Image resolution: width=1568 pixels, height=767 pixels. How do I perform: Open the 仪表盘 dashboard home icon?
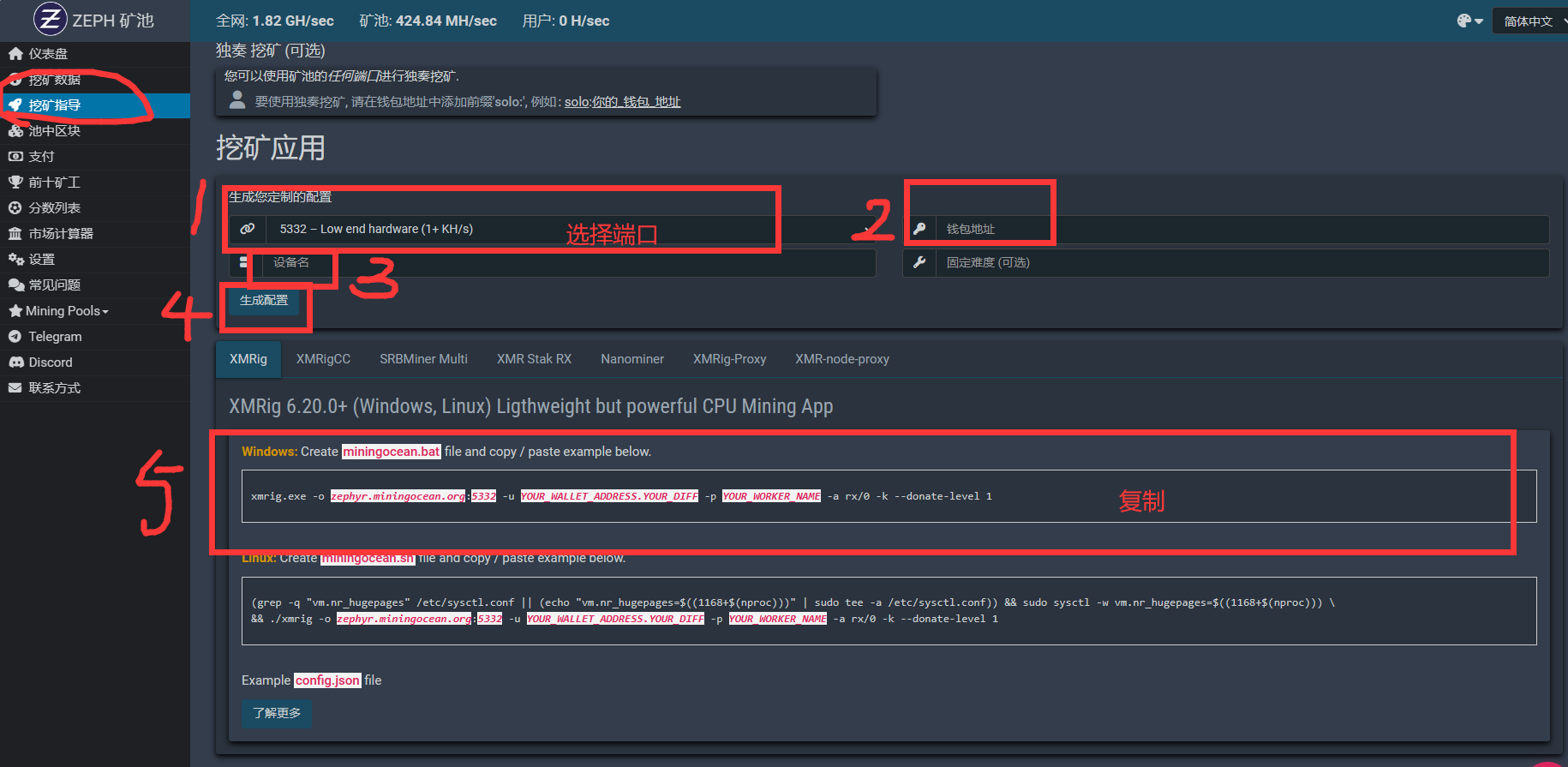pos(15,54)
